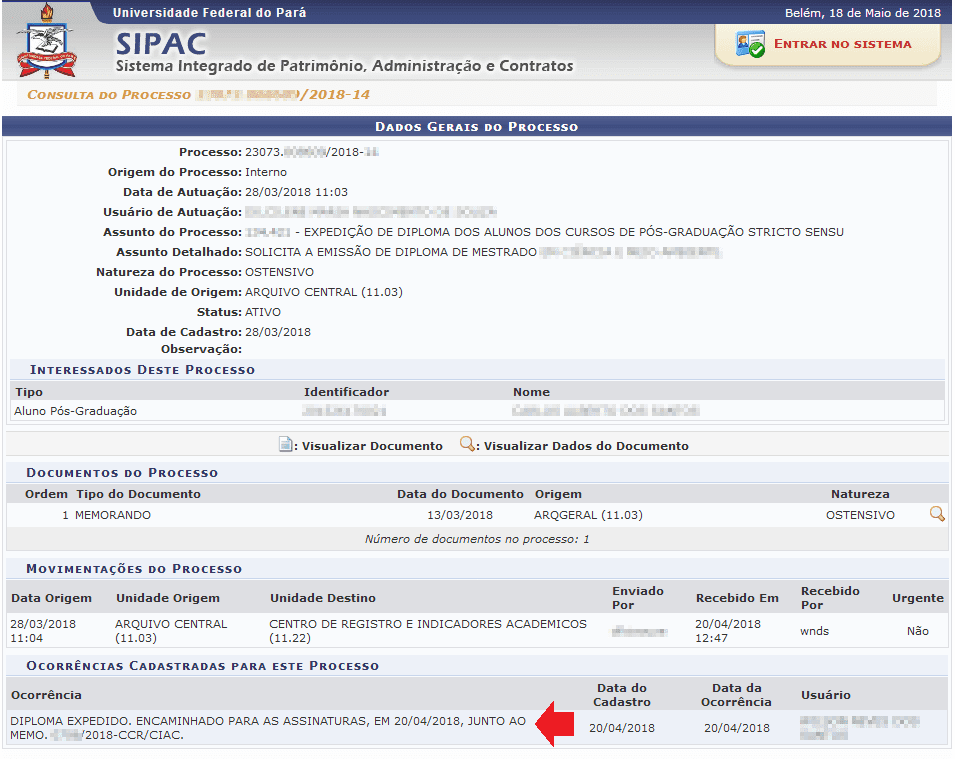Screen dimensions: 955x759
Task: Select the Dados Gerais do Processo header bar
Action: point(476,127)
